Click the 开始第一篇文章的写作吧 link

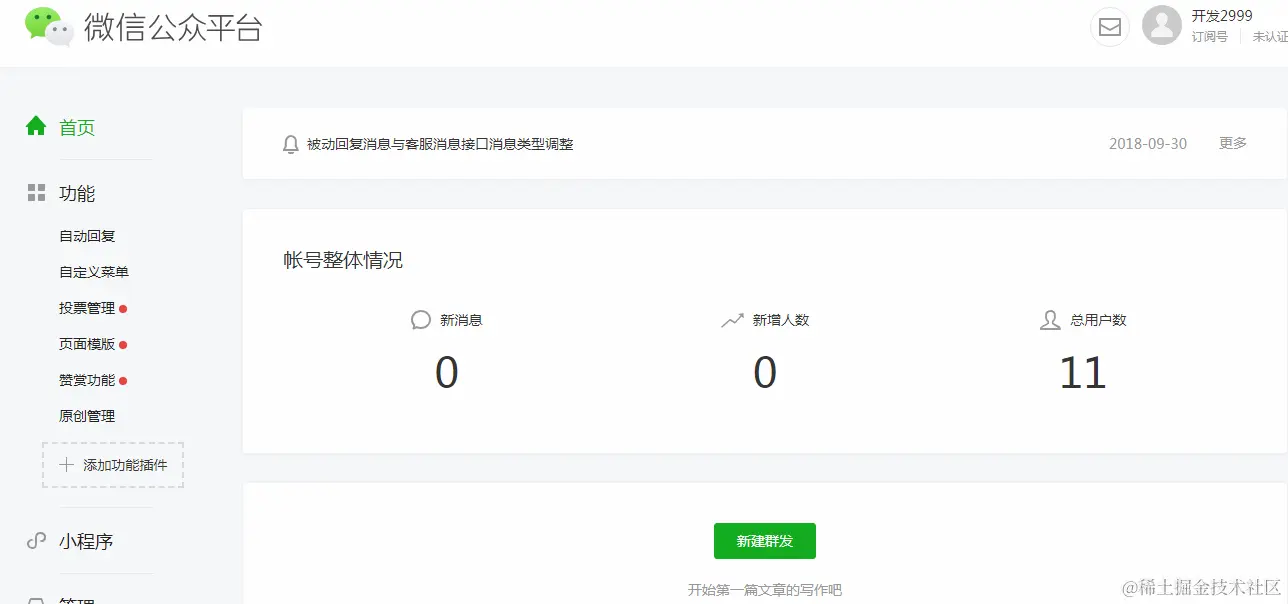click(x=764, y=589)
